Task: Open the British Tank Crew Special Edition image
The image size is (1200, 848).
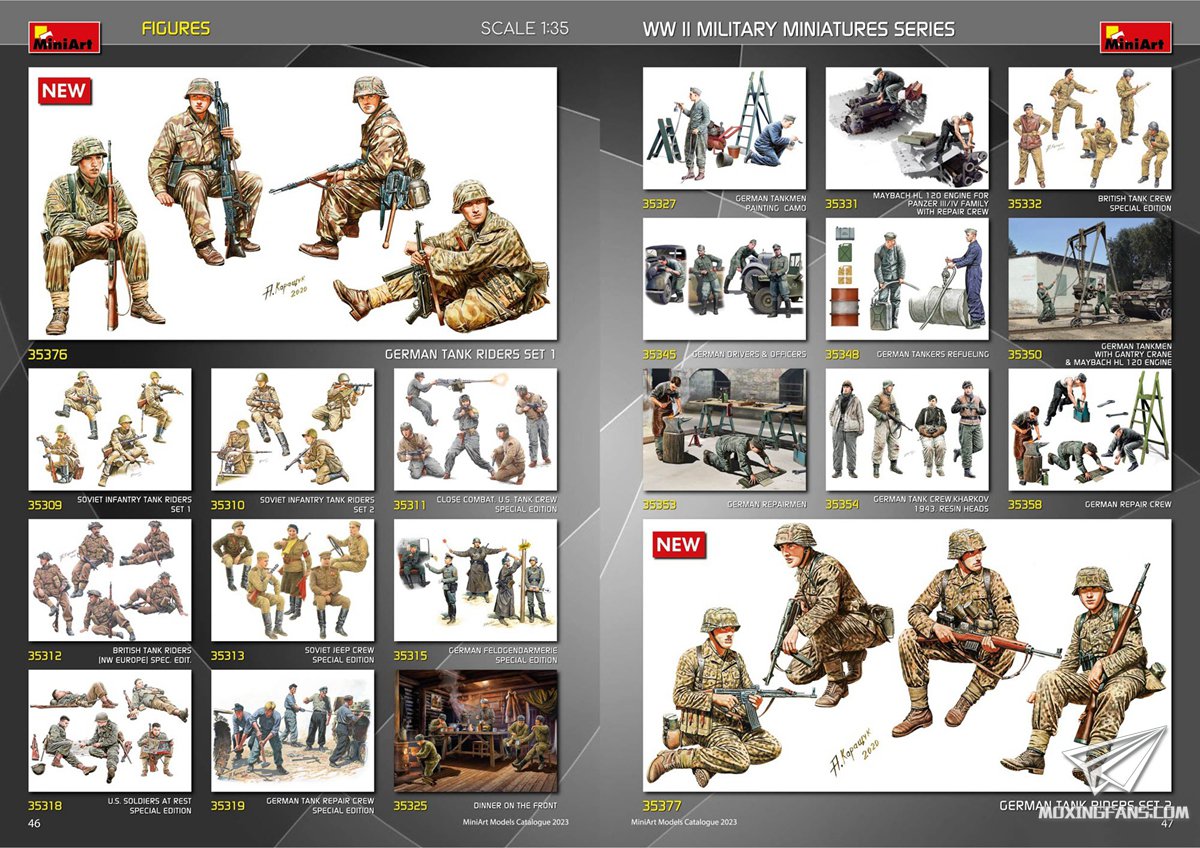Action: (1090, 128)
